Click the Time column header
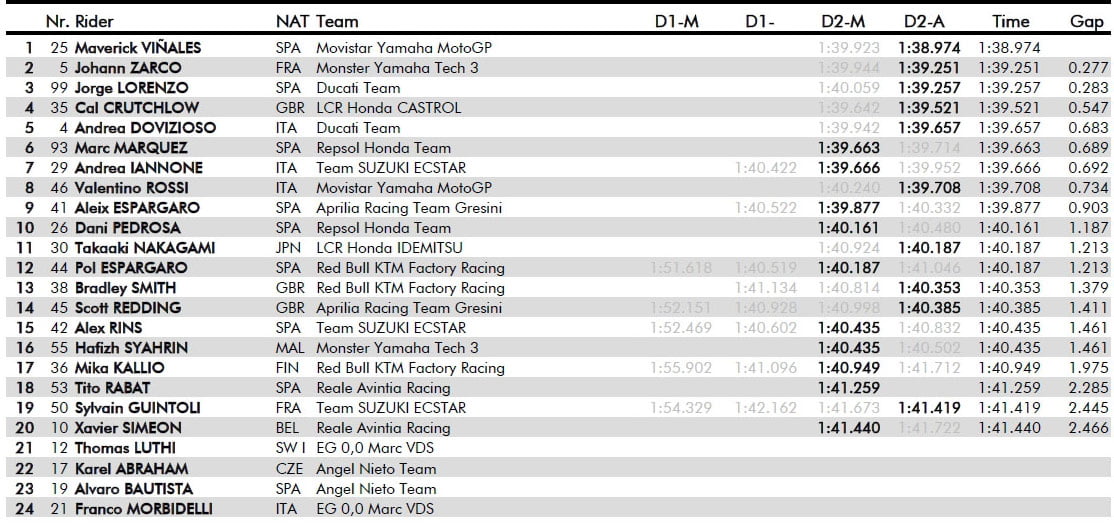Image resolution: width=1114 pixels, height=523 pixels. (x=1010, y=21)
